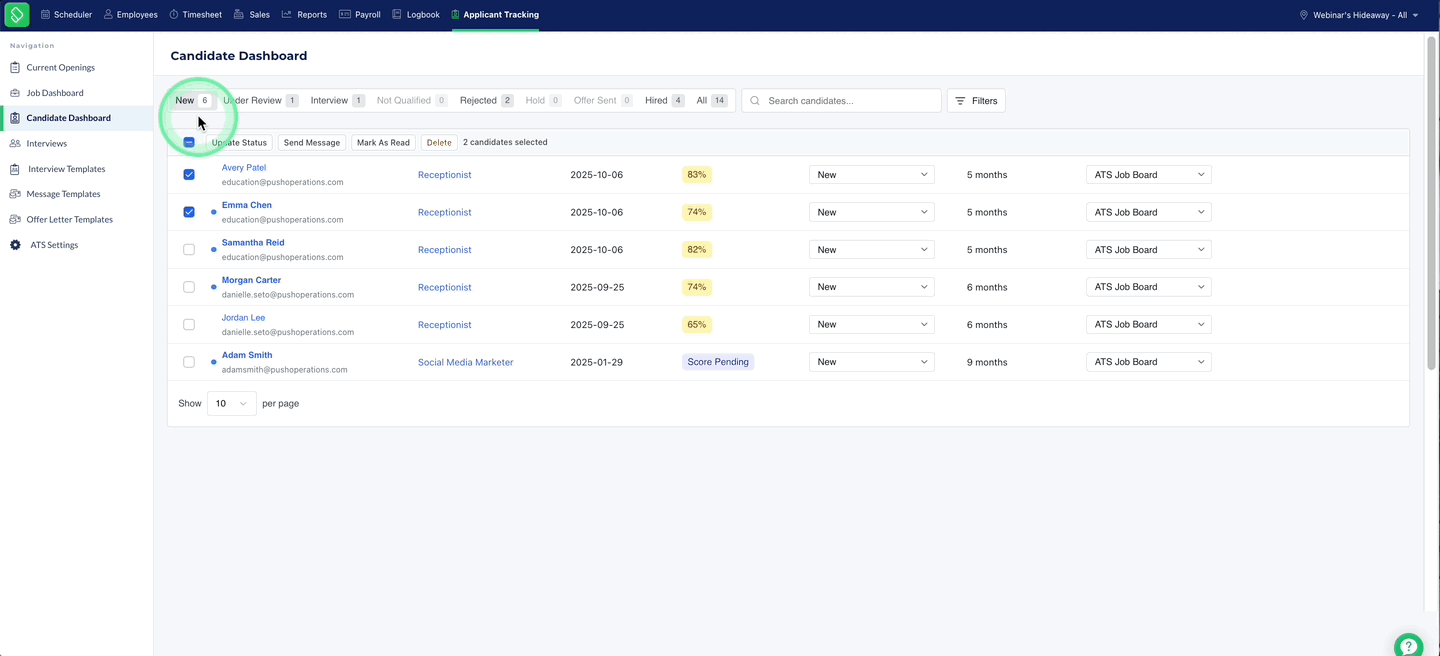
Task: Open the green help question mark icon
Action: coord(1408,645)
